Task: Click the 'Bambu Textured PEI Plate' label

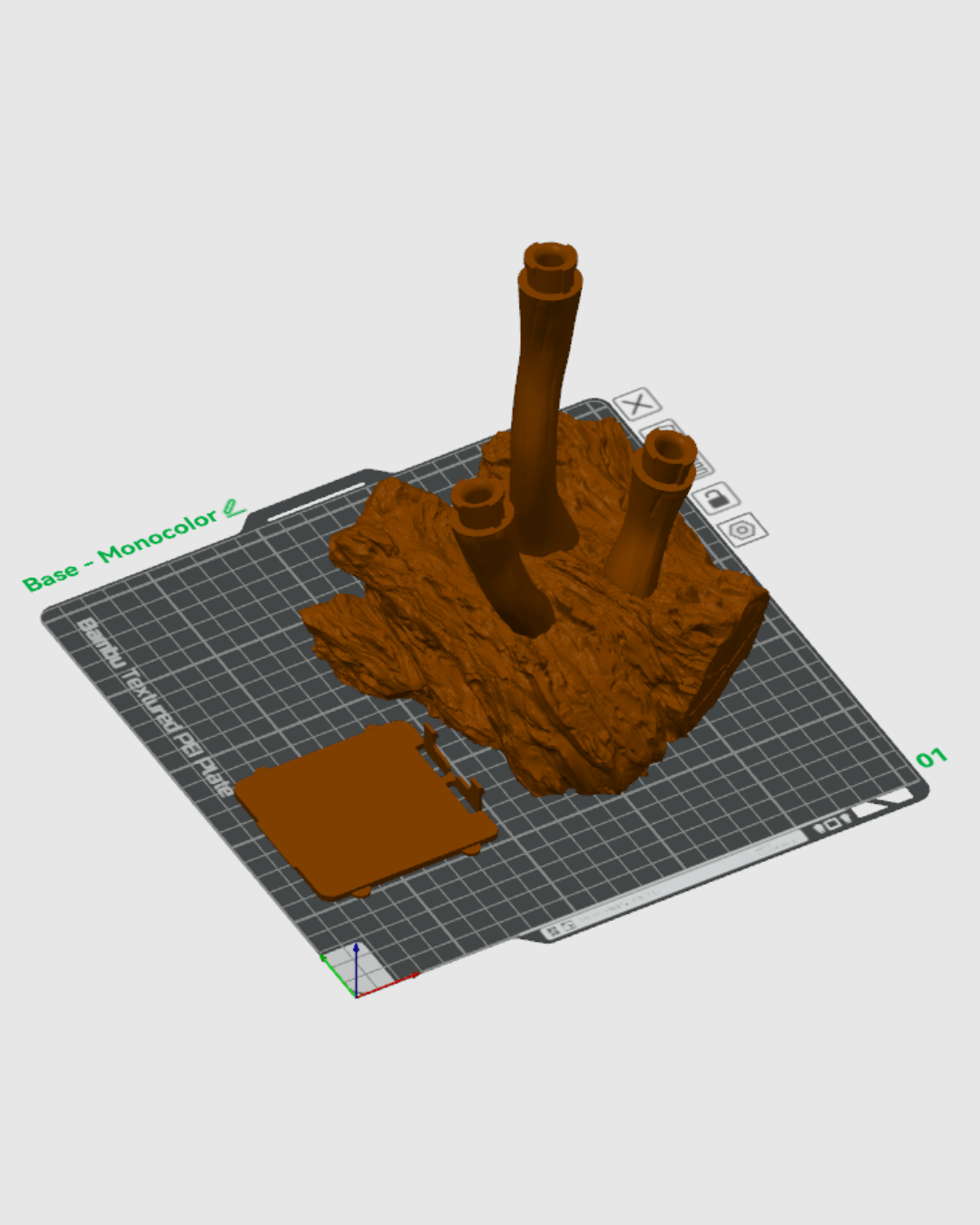Action: (154, 708)
